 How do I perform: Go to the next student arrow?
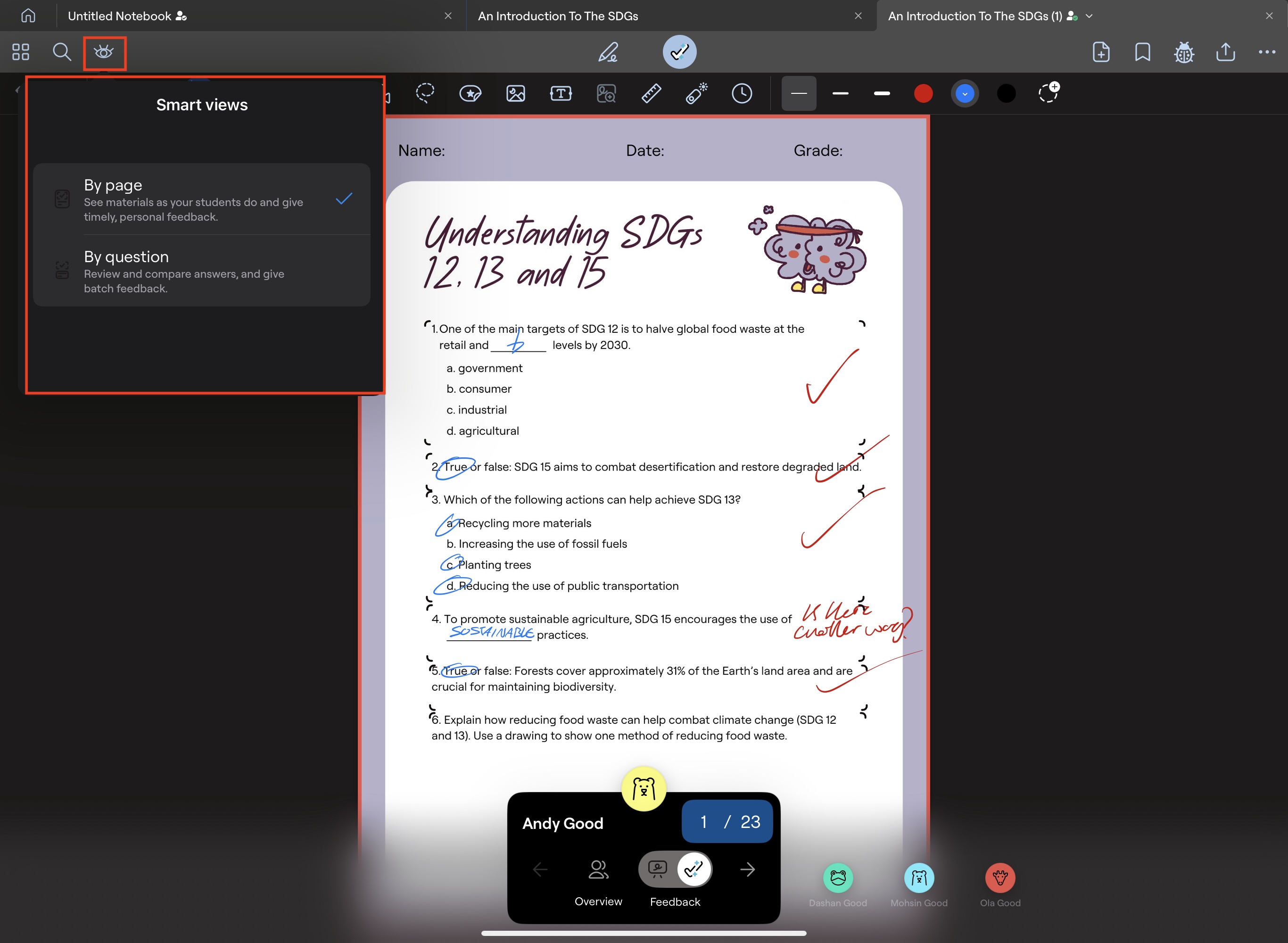[x=747, y=869]
